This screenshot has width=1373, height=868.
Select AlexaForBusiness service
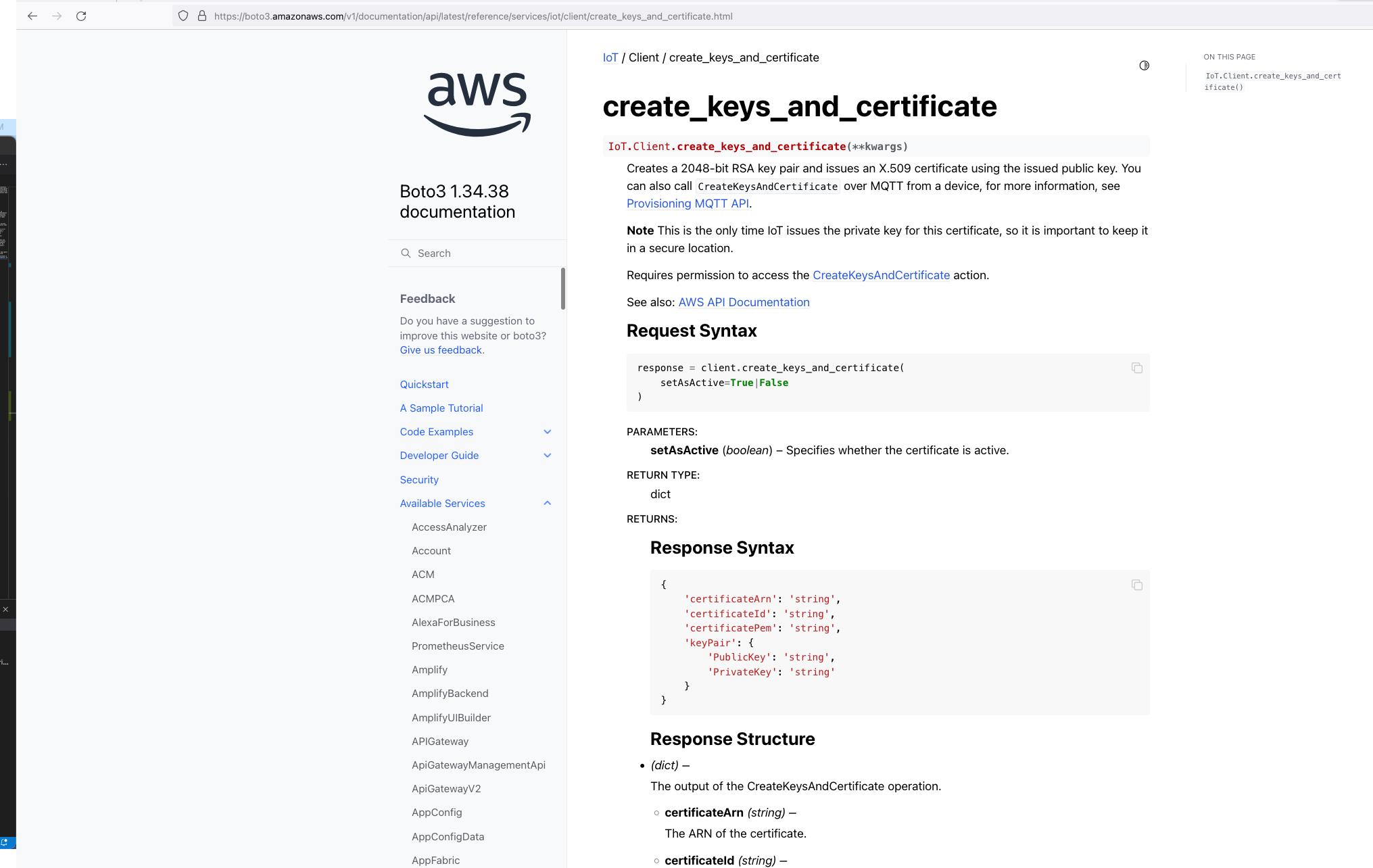click(x=454, y=623)
